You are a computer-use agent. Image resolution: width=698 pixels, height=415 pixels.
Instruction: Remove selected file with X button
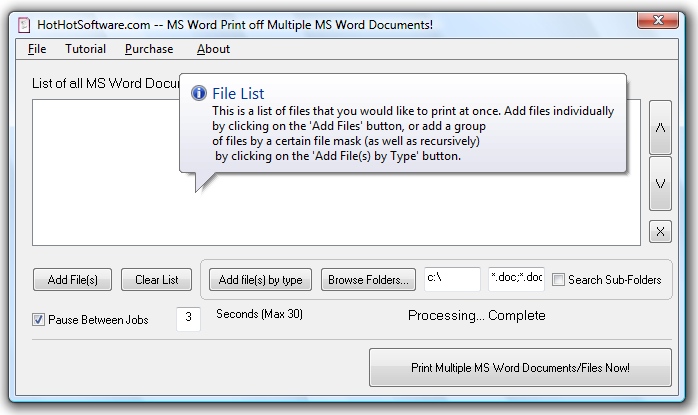660,232
